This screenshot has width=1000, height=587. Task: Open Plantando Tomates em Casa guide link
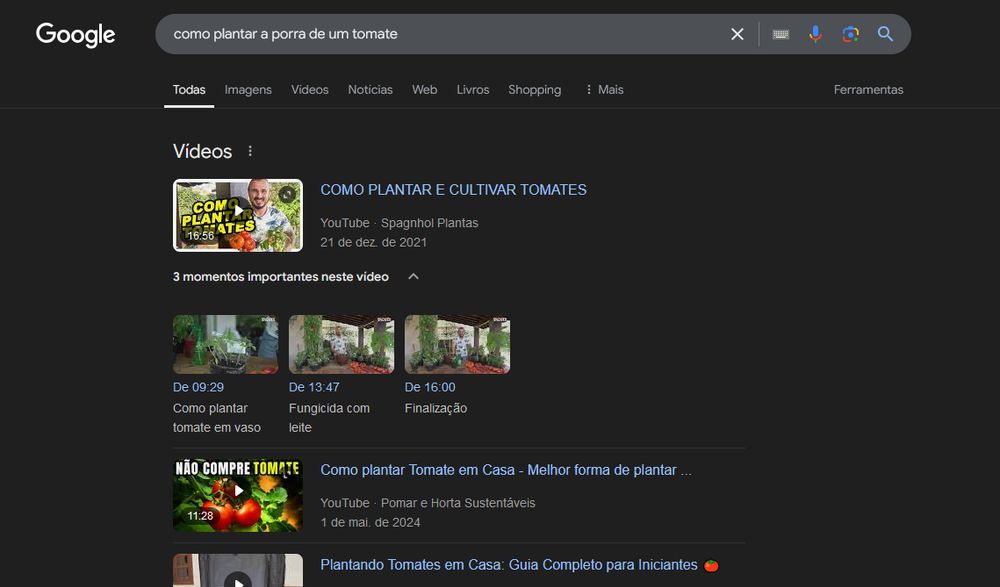point(519,565)
